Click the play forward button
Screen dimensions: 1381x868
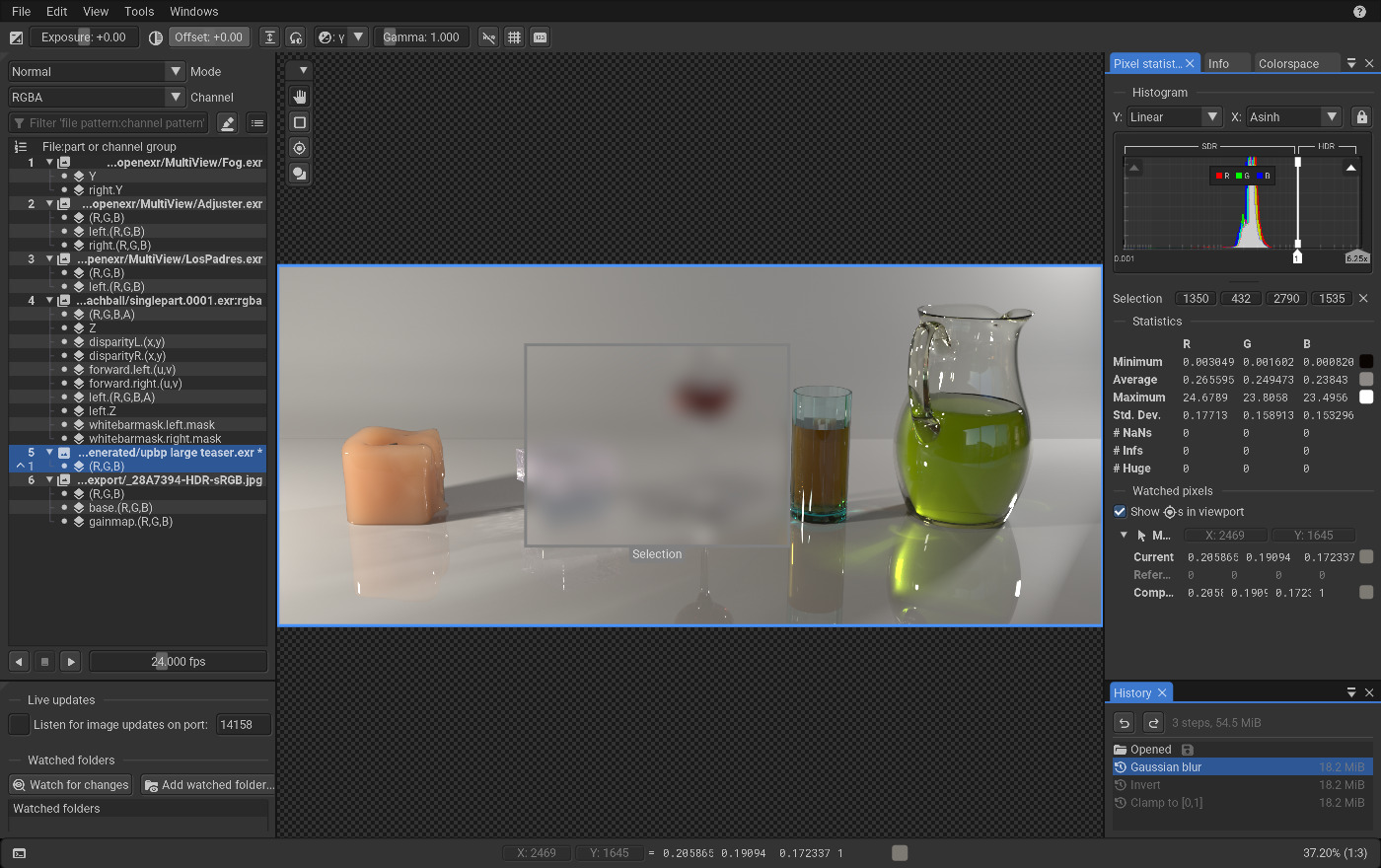pos(70,662)
